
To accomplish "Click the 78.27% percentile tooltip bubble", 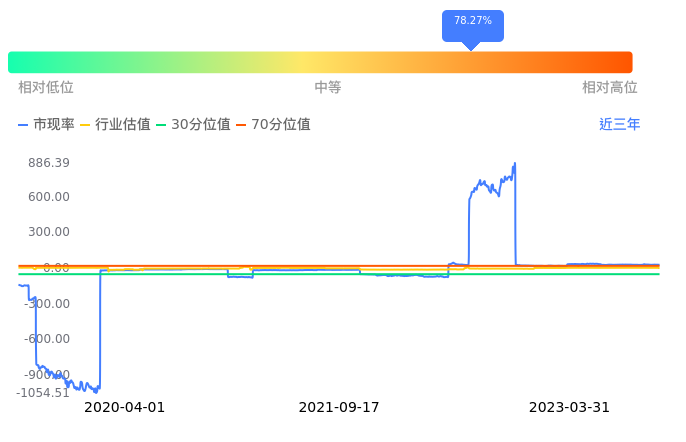I will click(x=472, y=23).
